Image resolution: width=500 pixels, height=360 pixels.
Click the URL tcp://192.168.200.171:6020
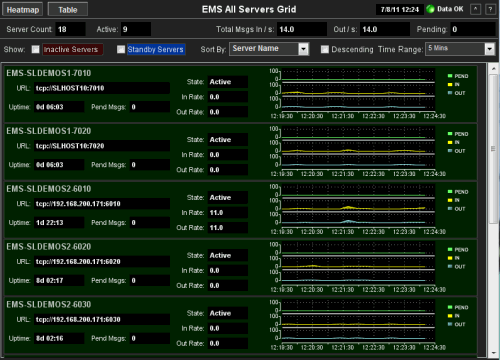[102, 261]
